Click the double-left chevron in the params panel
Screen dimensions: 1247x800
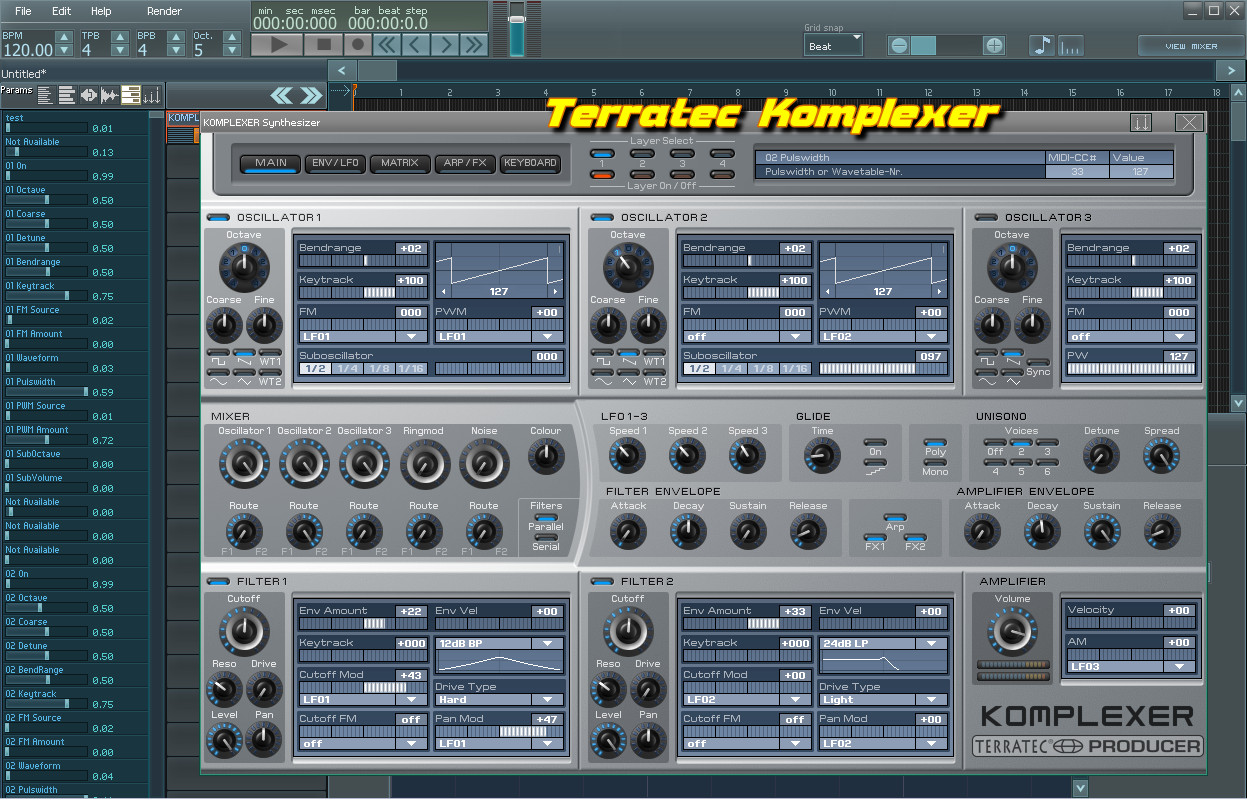coord(282,95)
